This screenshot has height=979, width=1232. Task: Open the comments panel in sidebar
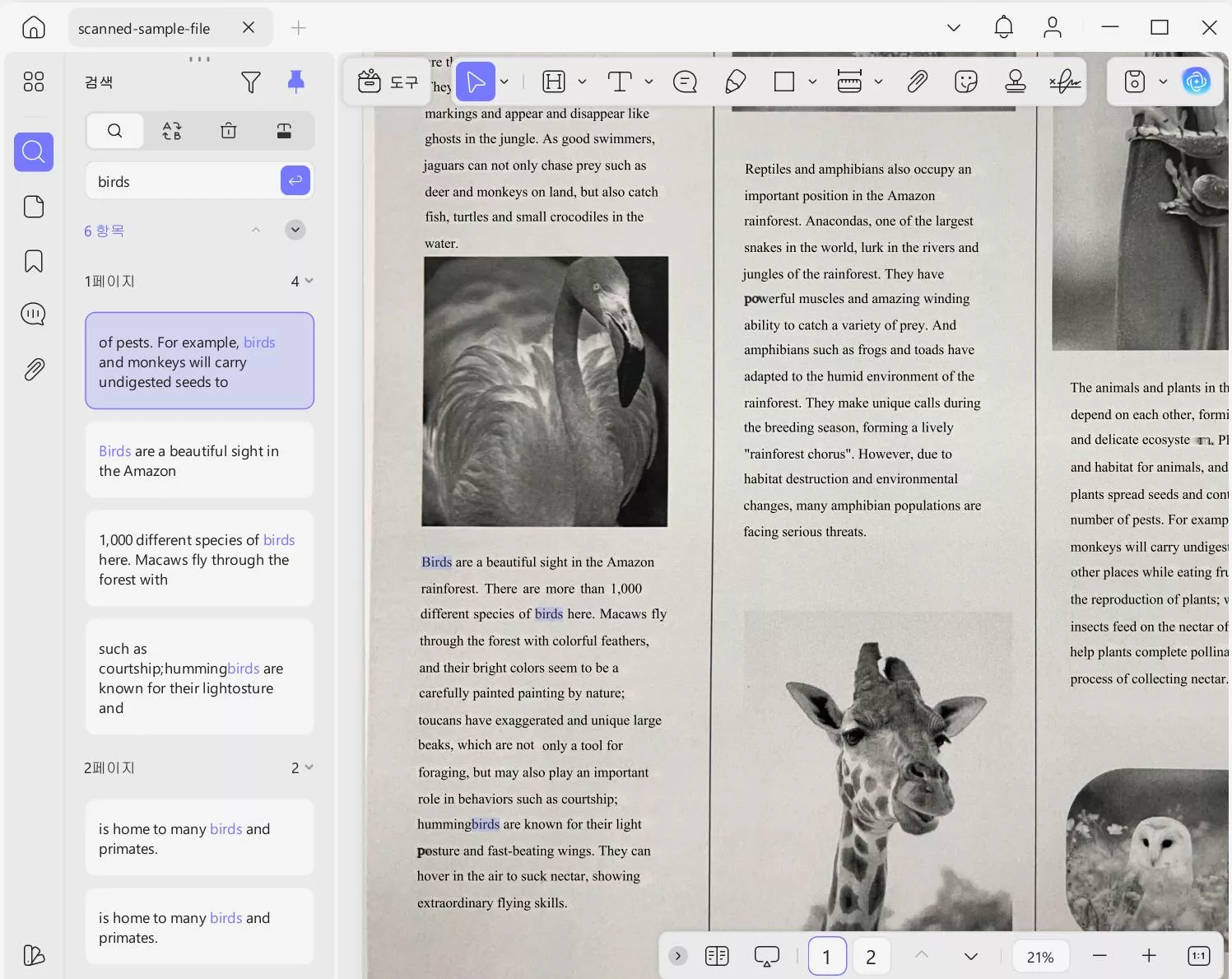coord(34,315)
